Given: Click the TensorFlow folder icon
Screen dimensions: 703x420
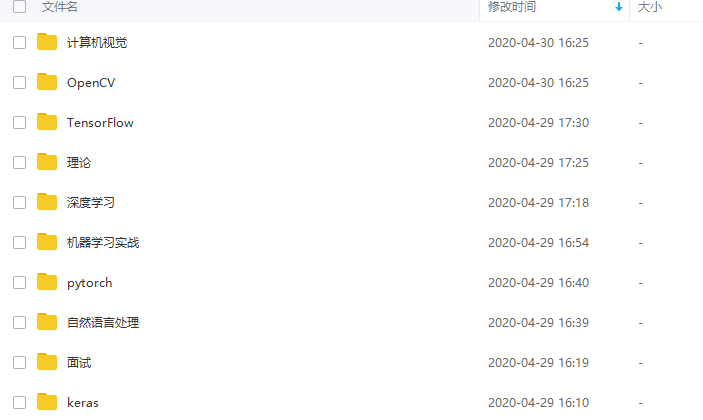Looking at the screenshot, I should click(x=47, y=121).
